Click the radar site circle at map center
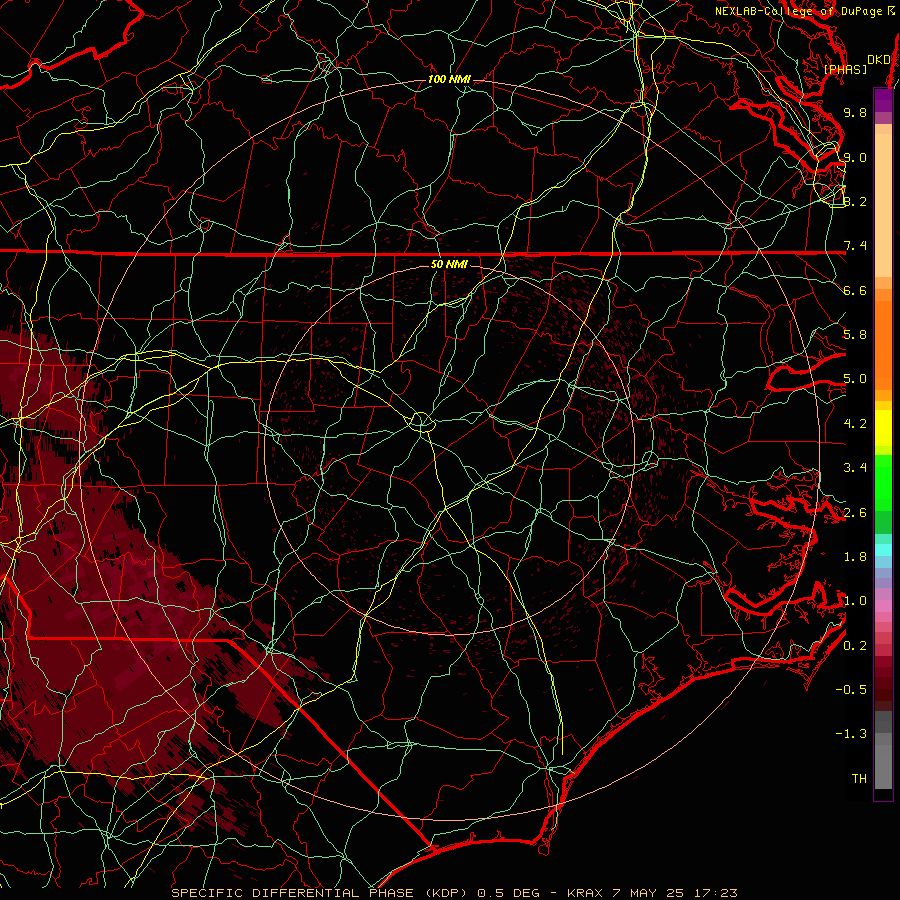This screenshot has height=900, width=900. point(421,422)
